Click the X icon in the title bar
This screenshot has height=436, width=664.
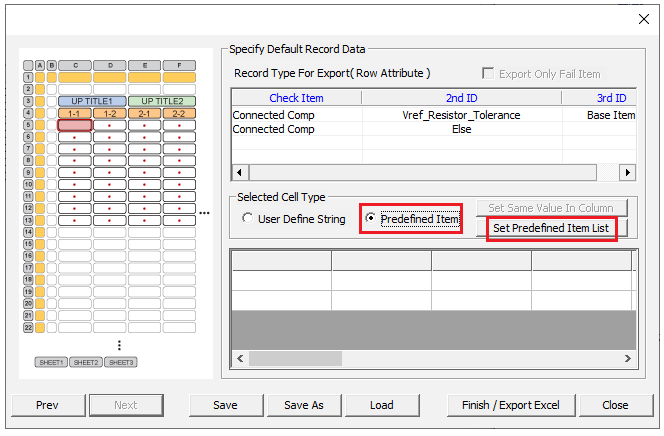643,19
